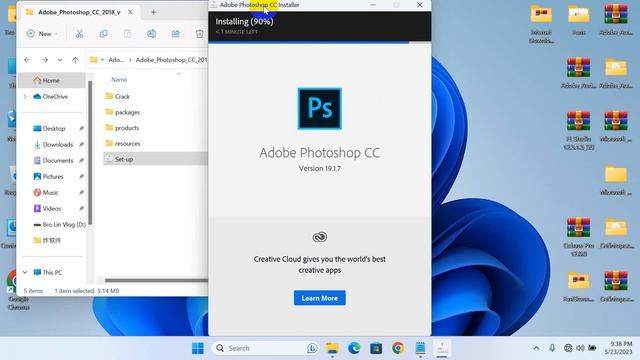The height and width of the screenshot is (360, 640).
Task: Open Documents quick access item
Action: point(58,160)
